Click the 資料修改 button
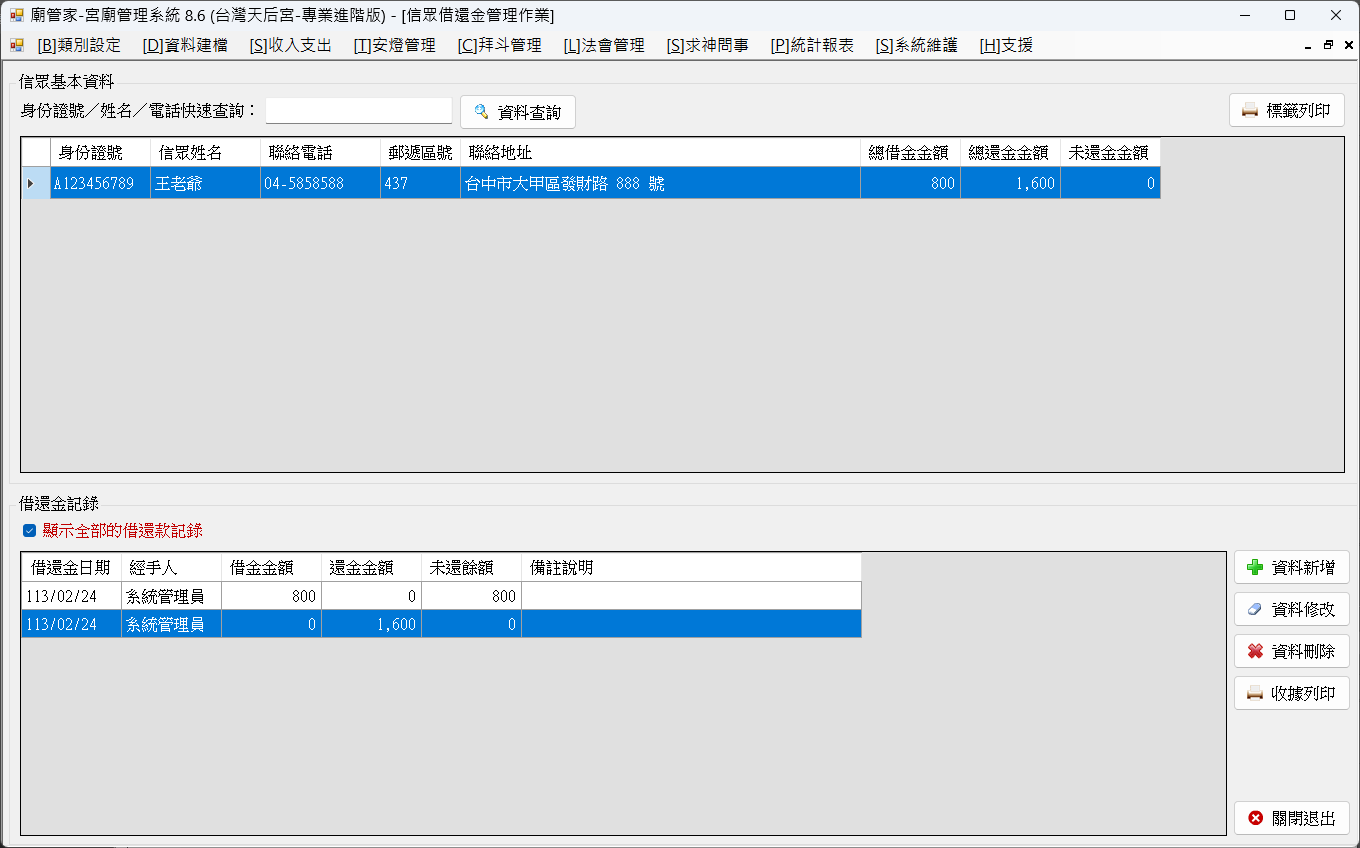This screenshot has height=848, width=1360. pyautogui.click(x=1292, y=609)
